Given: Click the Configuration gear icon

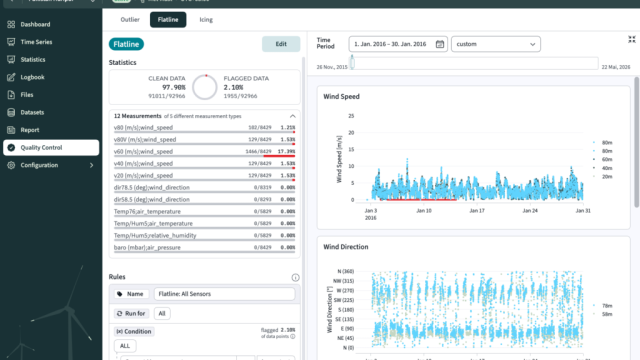Looking at the screenshot, I should pyautogui.click(x=11, y=165).
